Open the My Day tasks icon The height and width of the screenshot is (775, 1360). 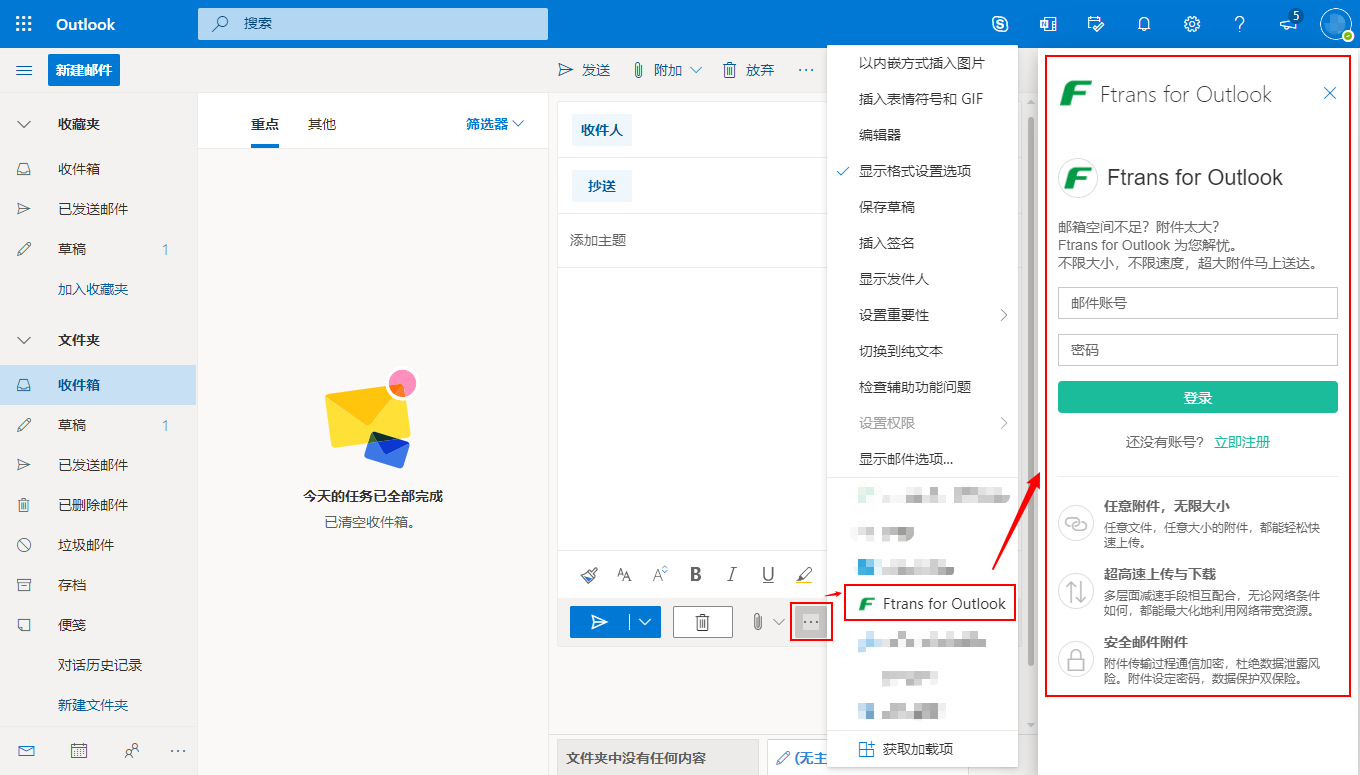click(x=1096, y=24)
